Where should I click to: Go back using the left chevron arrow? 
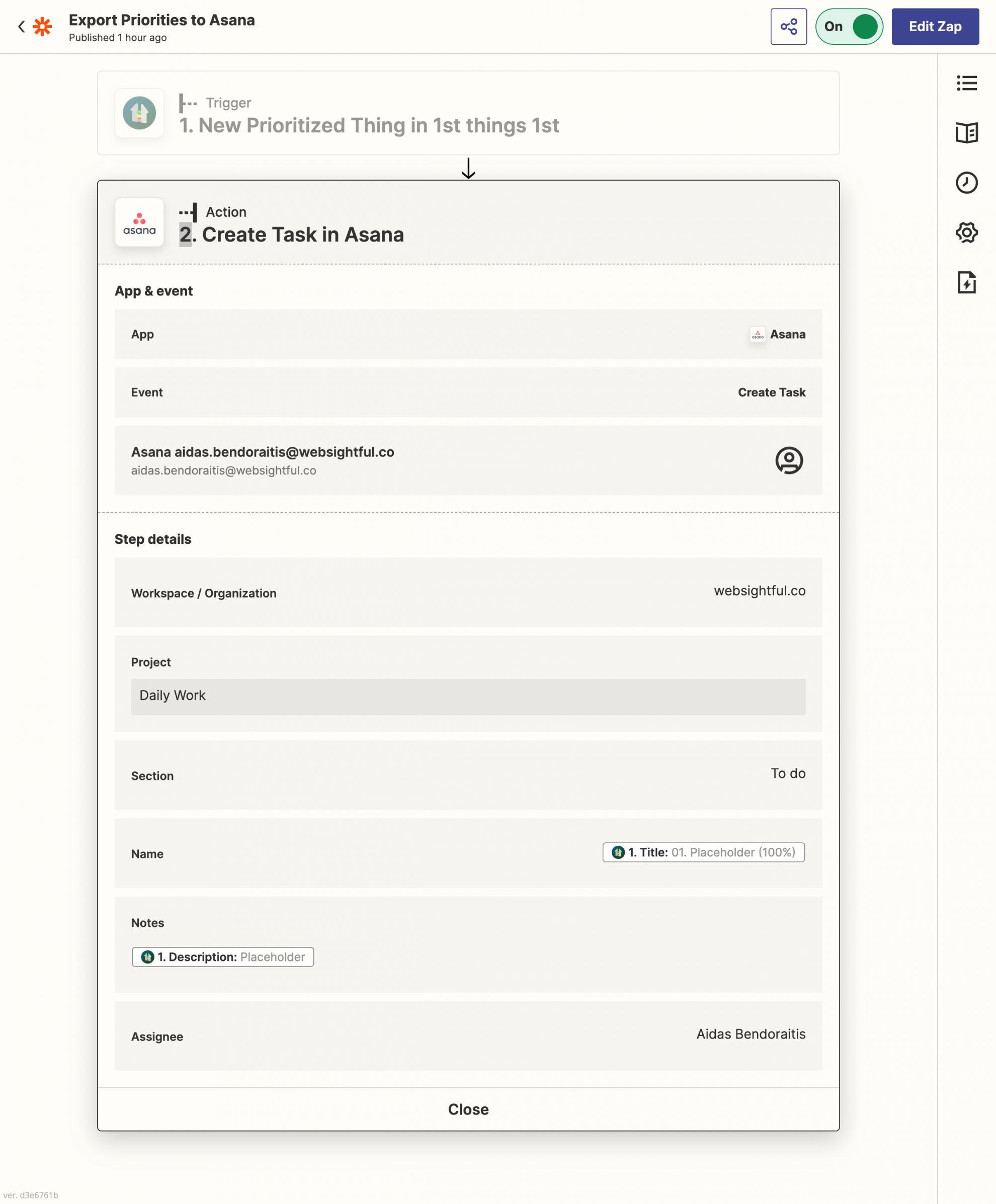click(21, 26)
